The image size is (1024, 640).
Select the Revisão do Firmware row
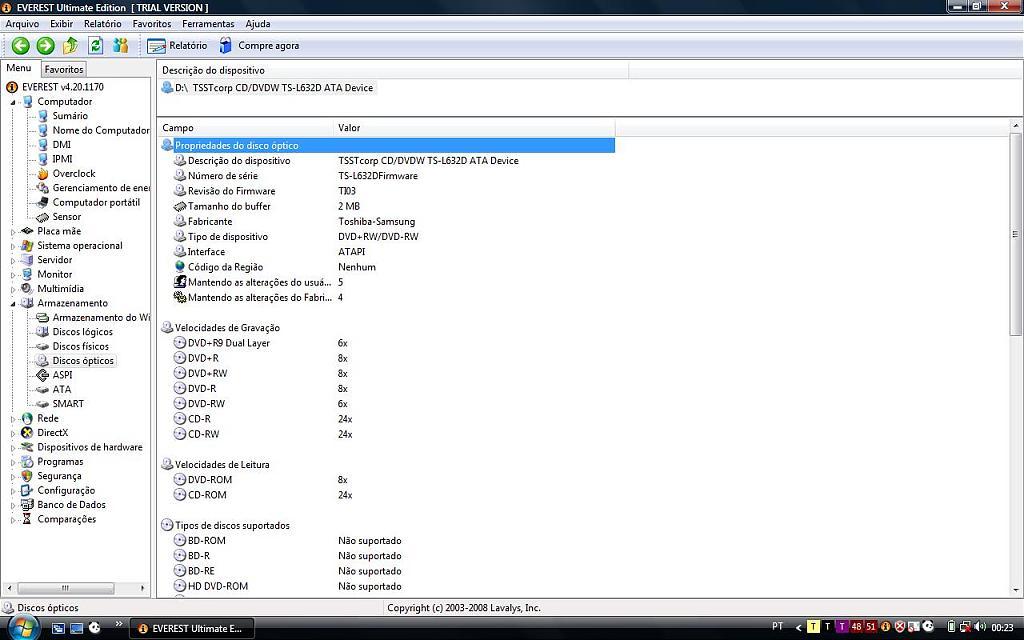387,191
